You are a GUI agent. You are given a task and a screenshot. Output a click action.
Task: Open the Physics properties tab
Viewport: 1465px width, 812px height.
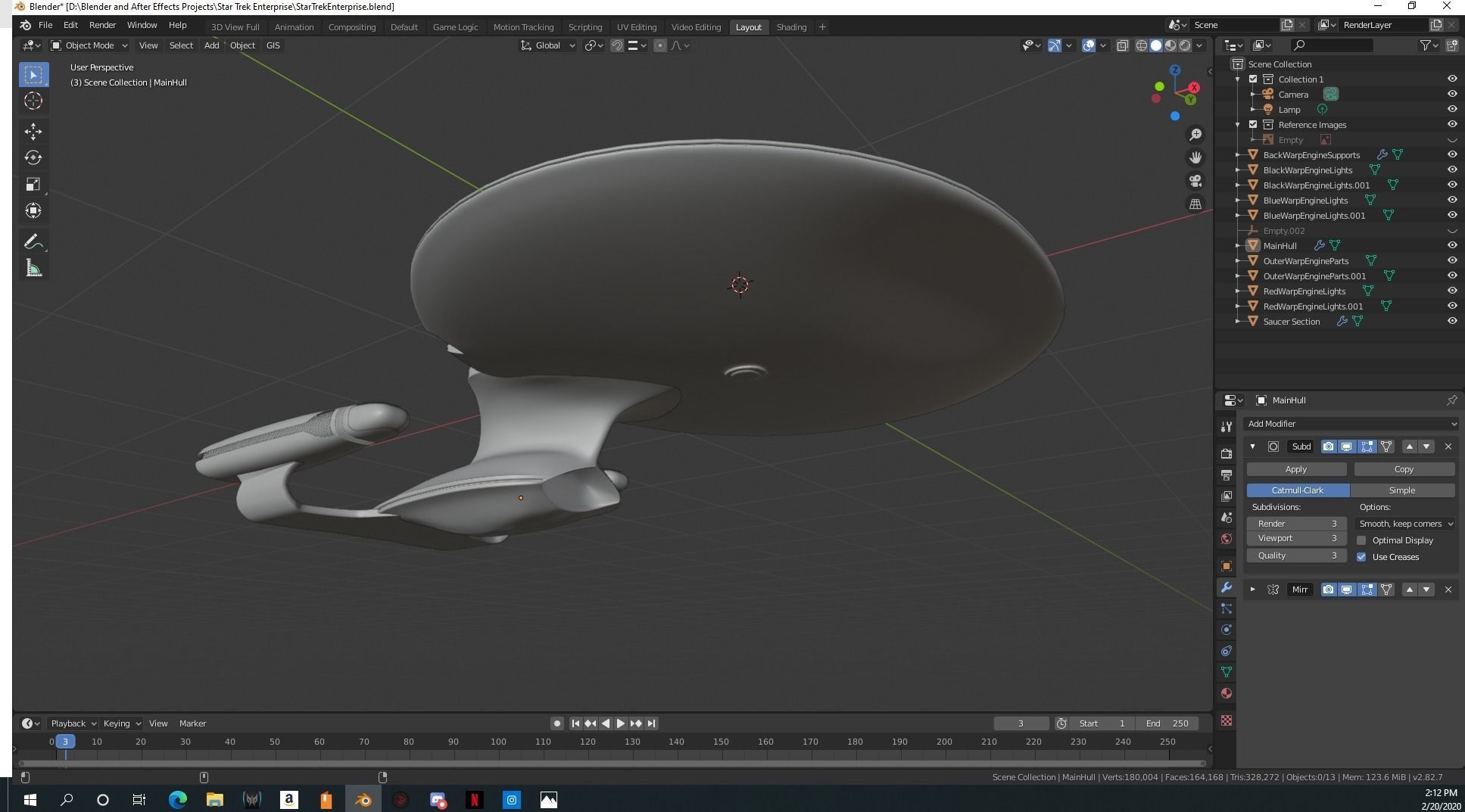[1227, 630]
